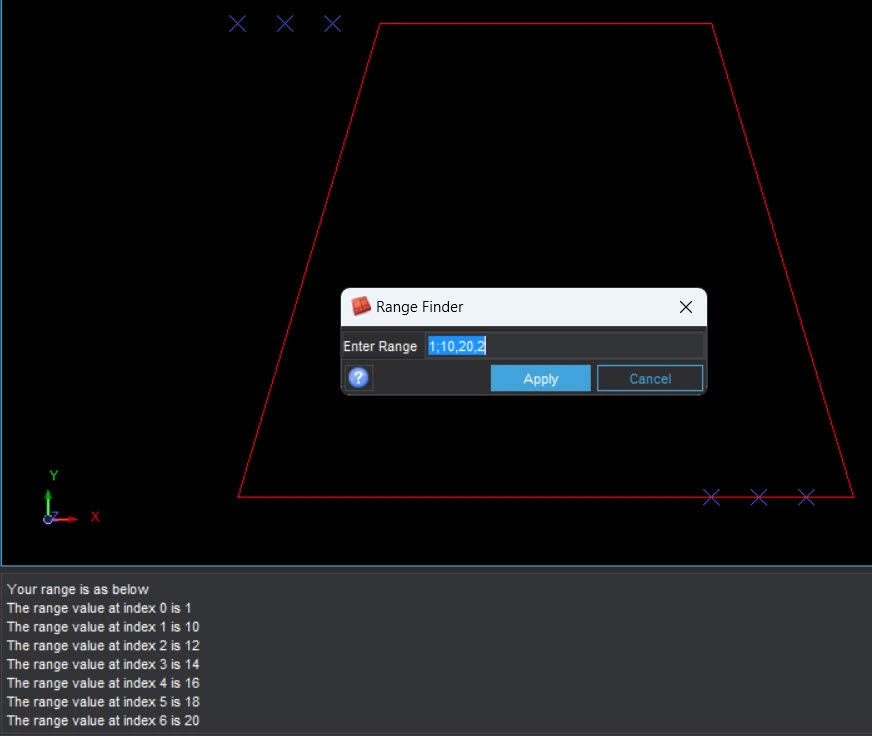Select 'The range value at index 2 is 12'
Viewport: 872px width, 736px height.
click(103, 645)
